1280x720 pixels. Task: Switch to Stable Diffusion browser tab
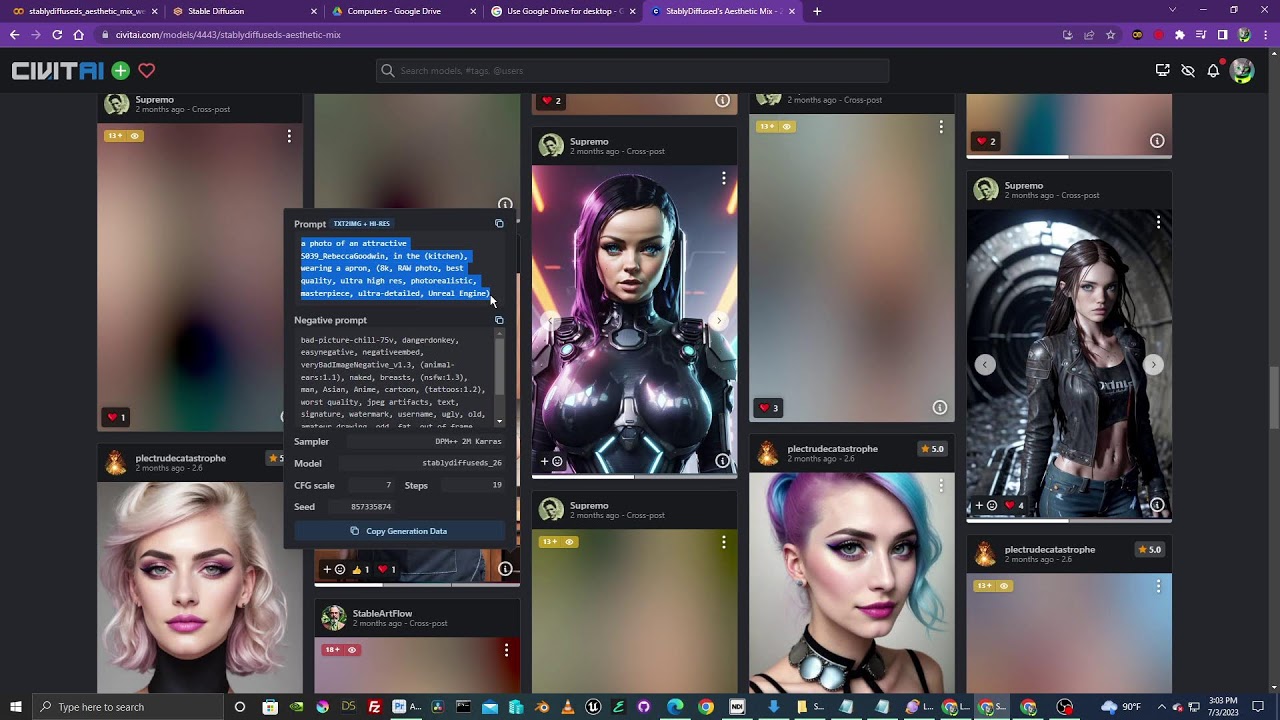[x=245, y=11]
